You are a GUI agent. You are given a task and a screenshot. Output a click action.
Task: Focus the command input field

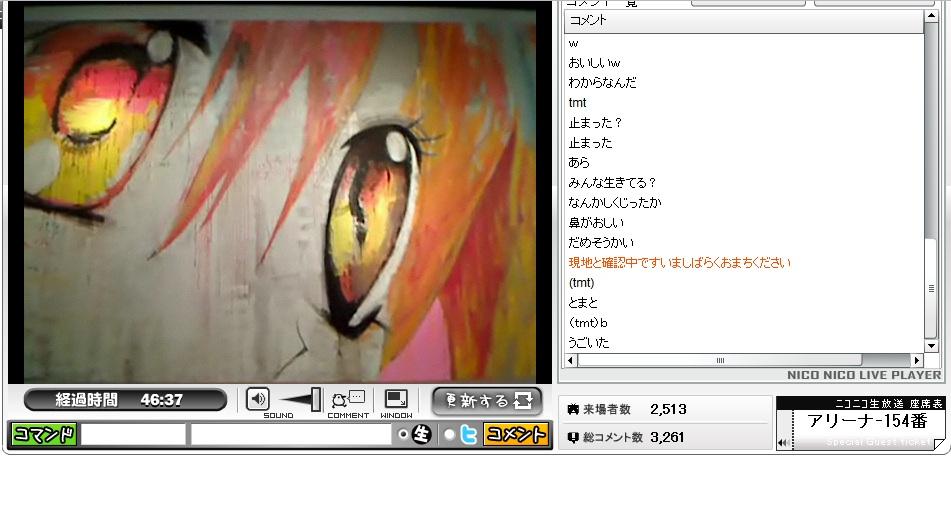tap(133, 434)
